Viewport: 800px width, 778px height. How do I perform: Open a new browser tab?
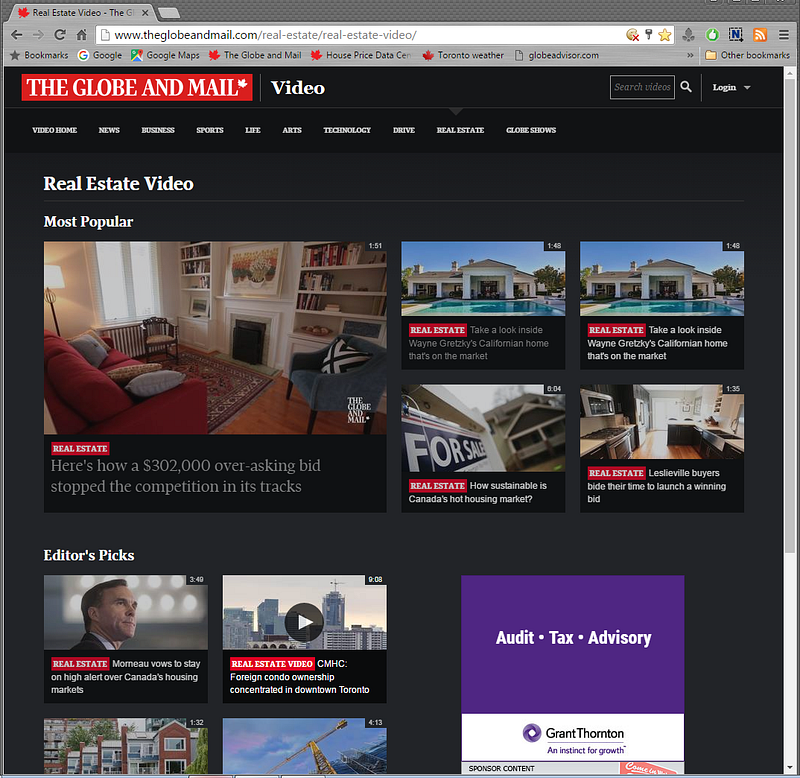[x=168, y=13]
